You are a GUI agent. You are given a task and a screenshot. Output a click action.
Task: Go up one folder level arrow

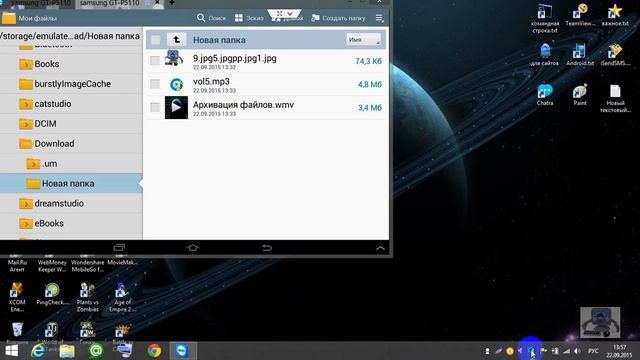[176, 40]
